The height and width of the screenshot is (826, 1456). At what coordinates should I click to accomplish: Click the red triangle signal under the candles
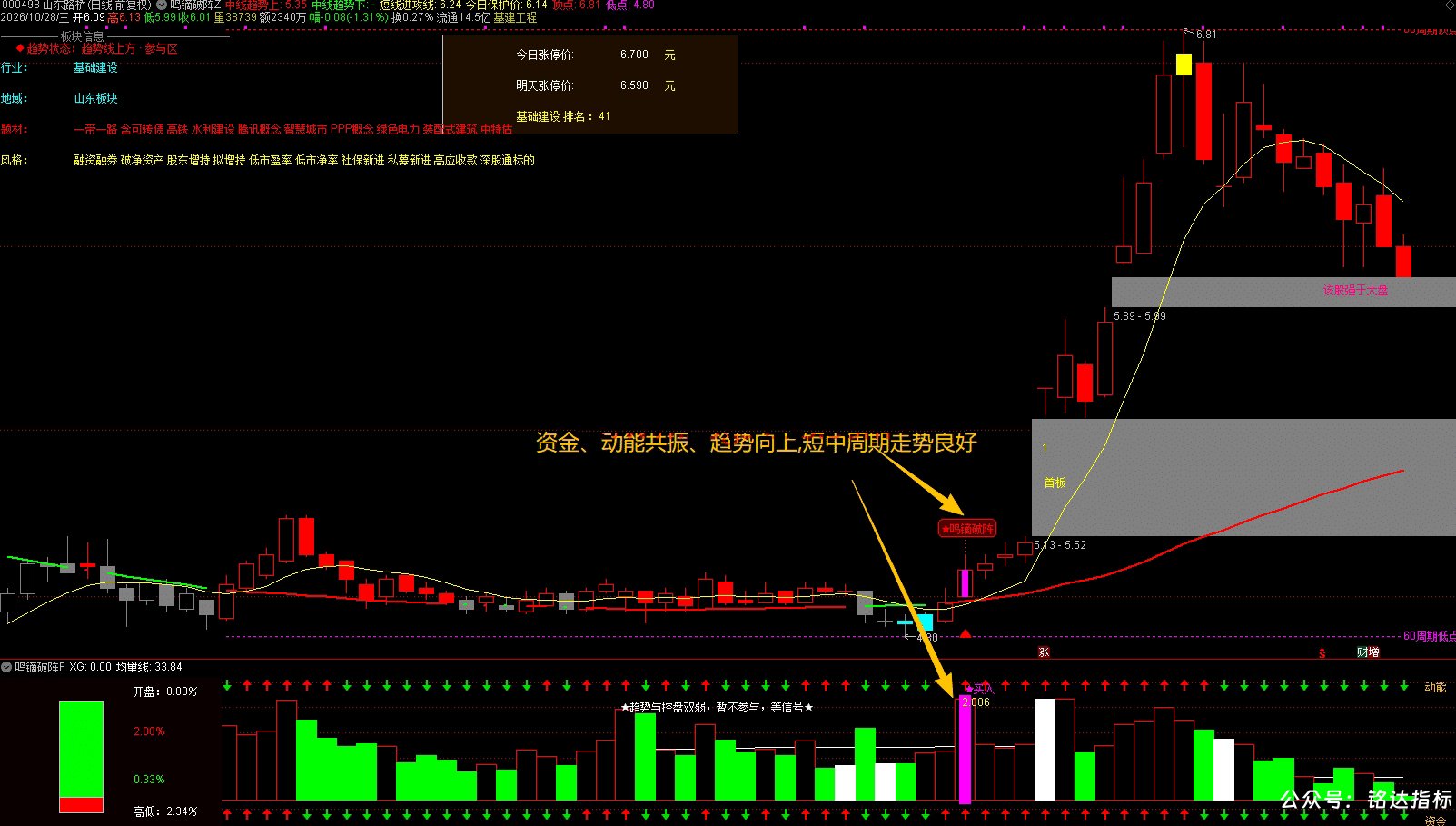pyautogui.click(x=966, y=633)
